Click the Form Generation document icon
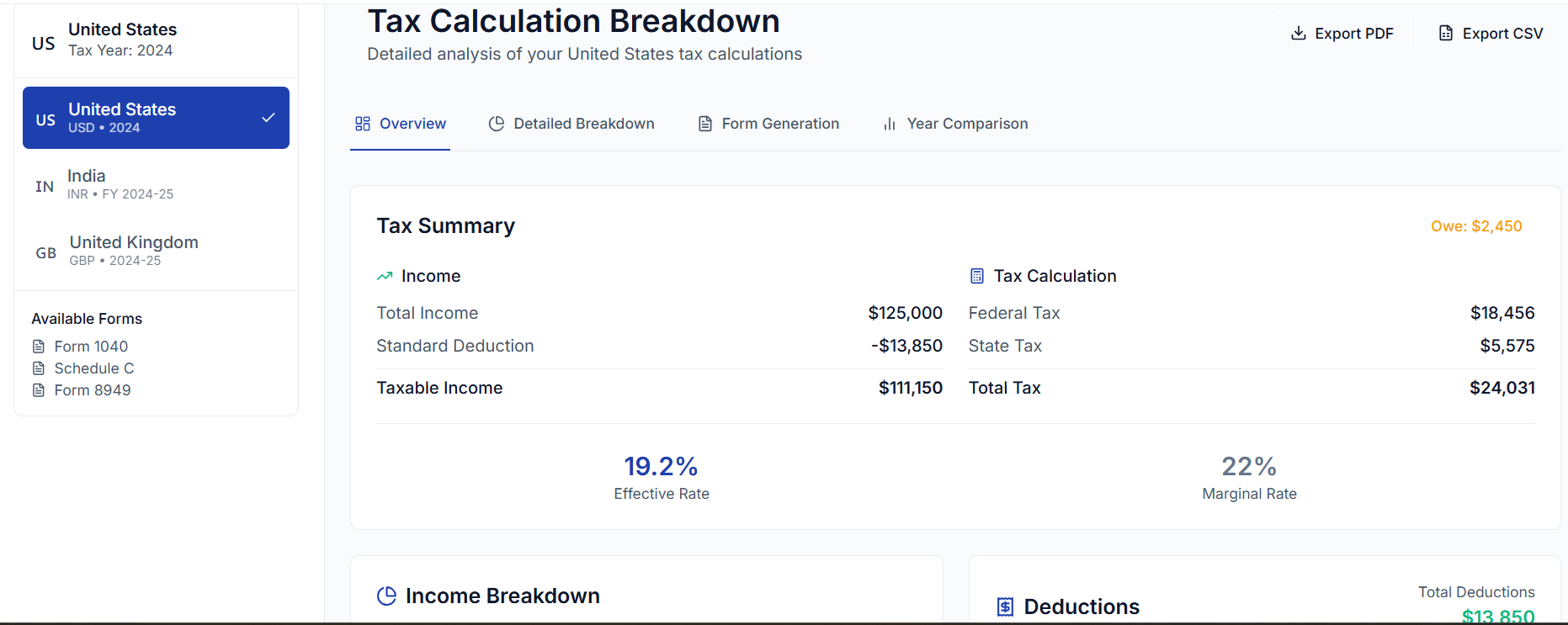This screenshot has height=625, width=1568. click(705, 124)
